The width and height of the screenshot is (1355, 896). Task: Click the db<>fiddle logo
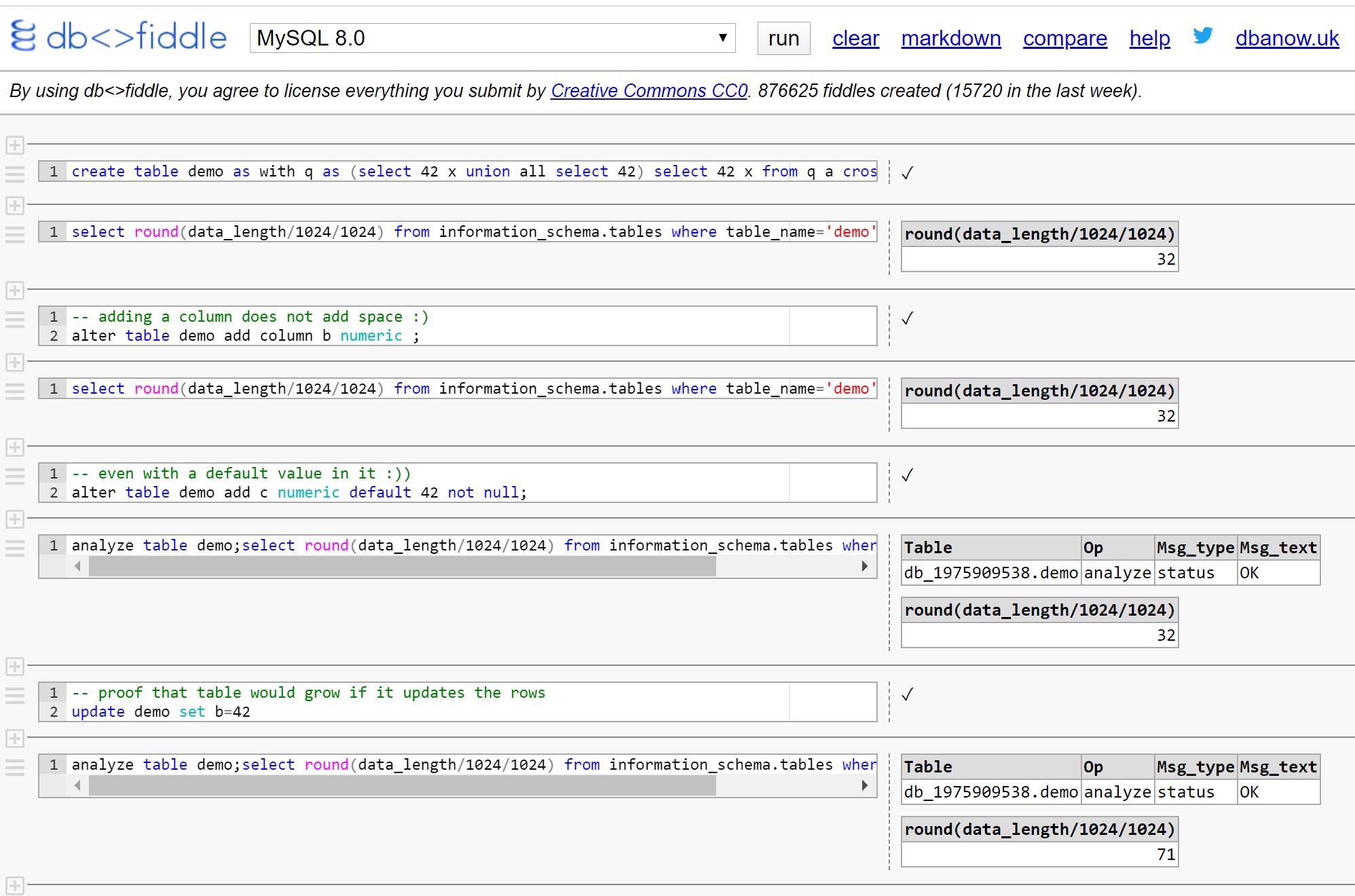(x=118, y=37)
